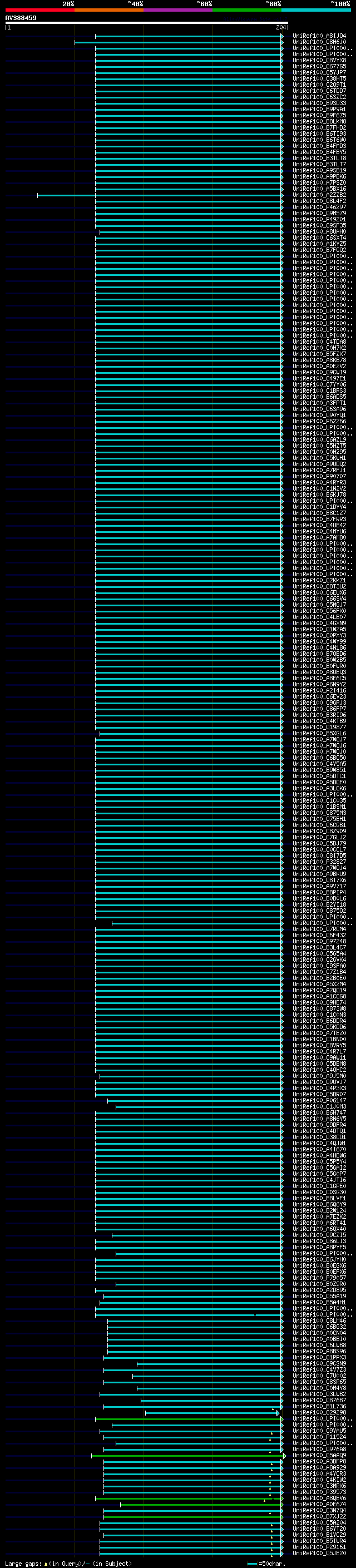The width and height of the screenshot is (356, 1568).
Task: Click the UniRef100_Q5JE20 hit label
Action: 319,1553
